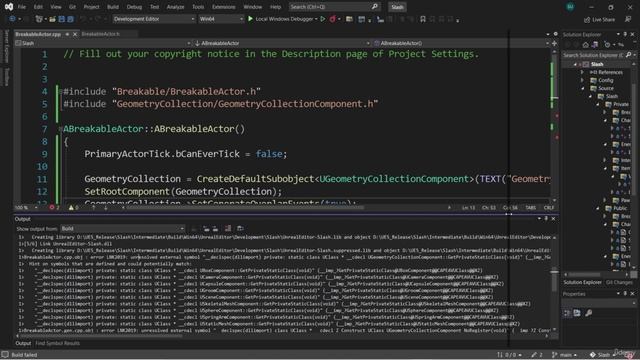Open the Debug menu
This screenshot has height=360, width=640.
[x=134, y=7]
